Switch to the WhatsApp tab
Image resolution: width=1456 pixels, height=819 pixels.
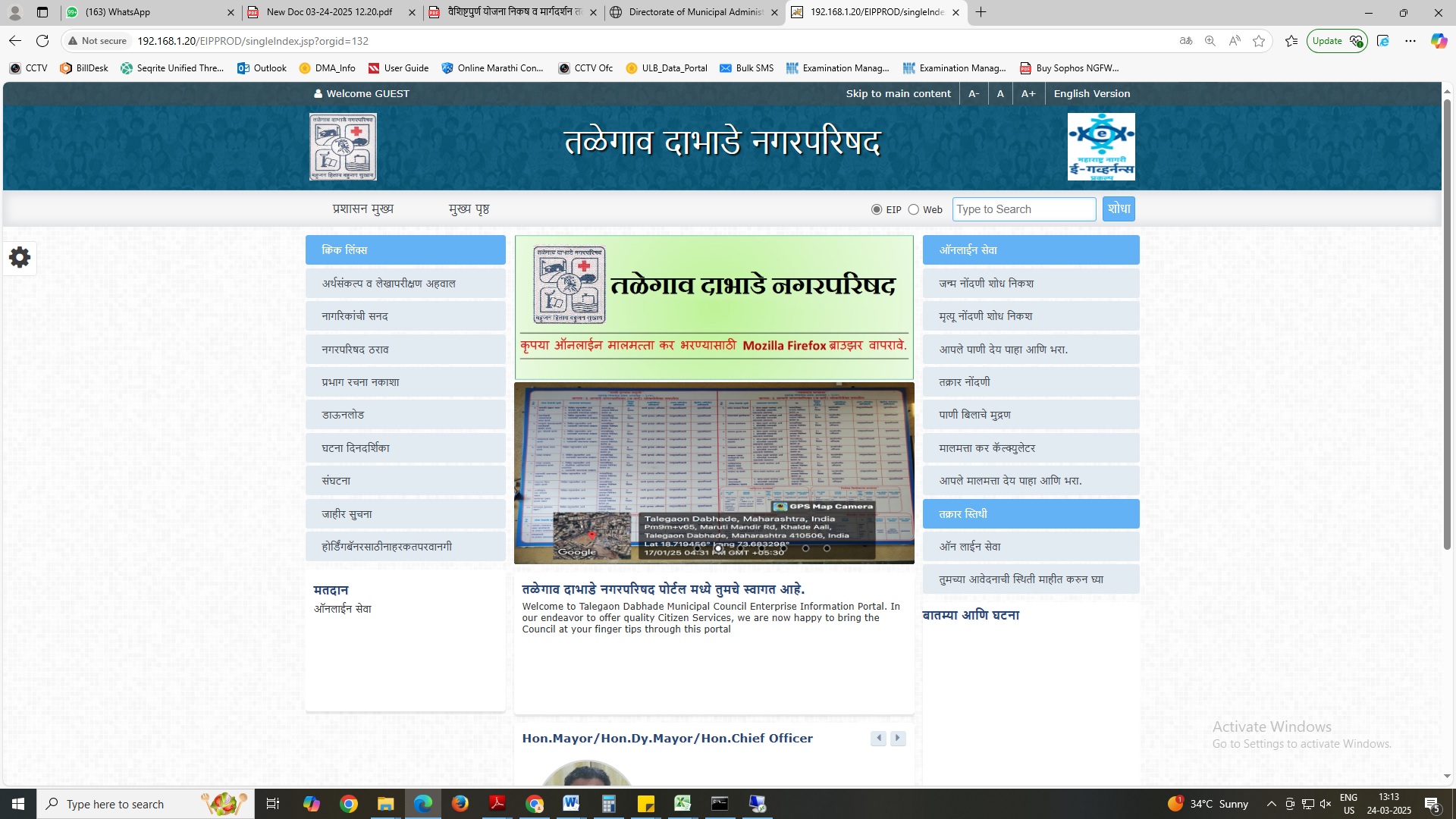[x=150, y=12]
